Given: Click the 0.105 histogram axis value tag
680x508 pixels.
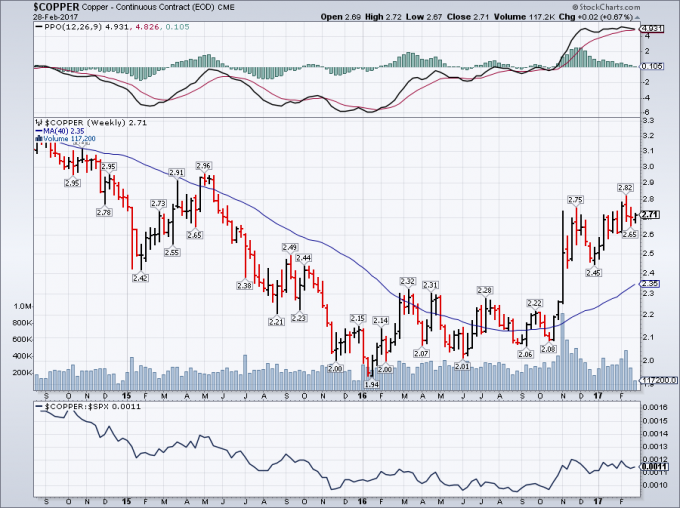Looking at the screenshot, I should [x=652, y=66].
